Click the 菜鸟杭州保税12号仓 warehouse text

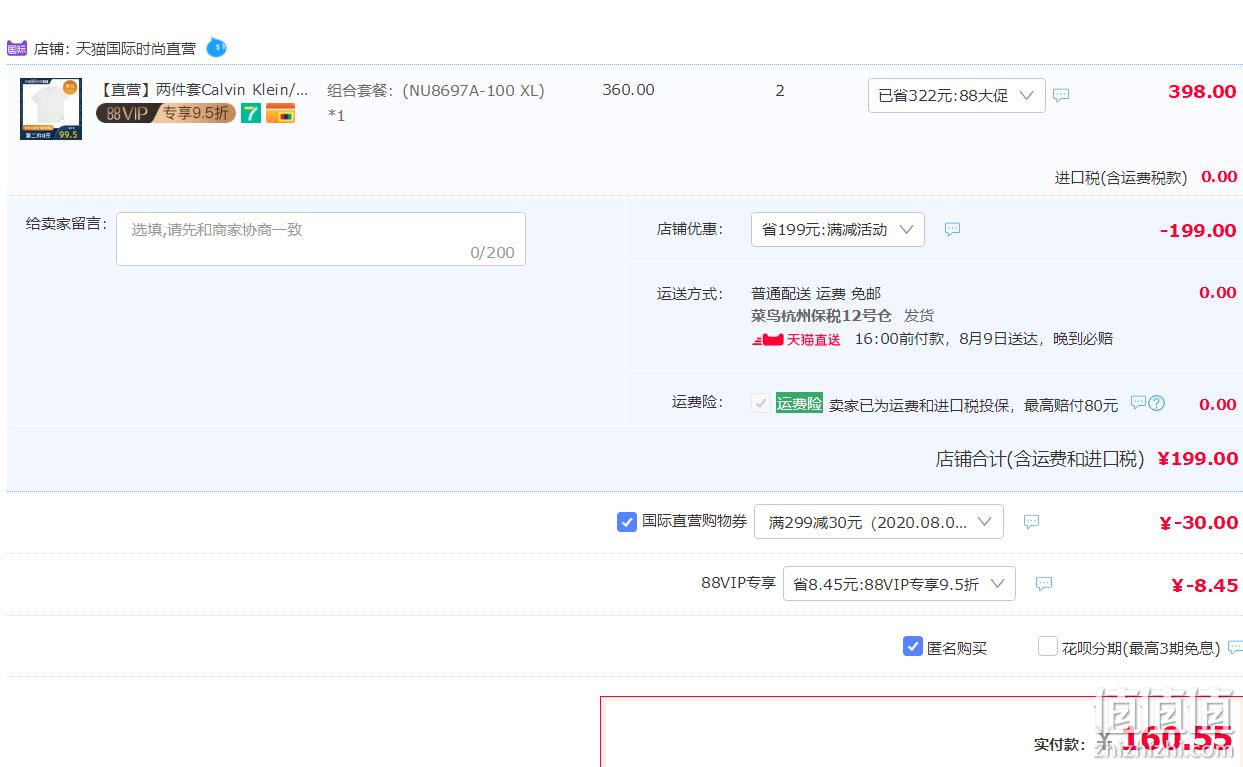tap(821, 315)
